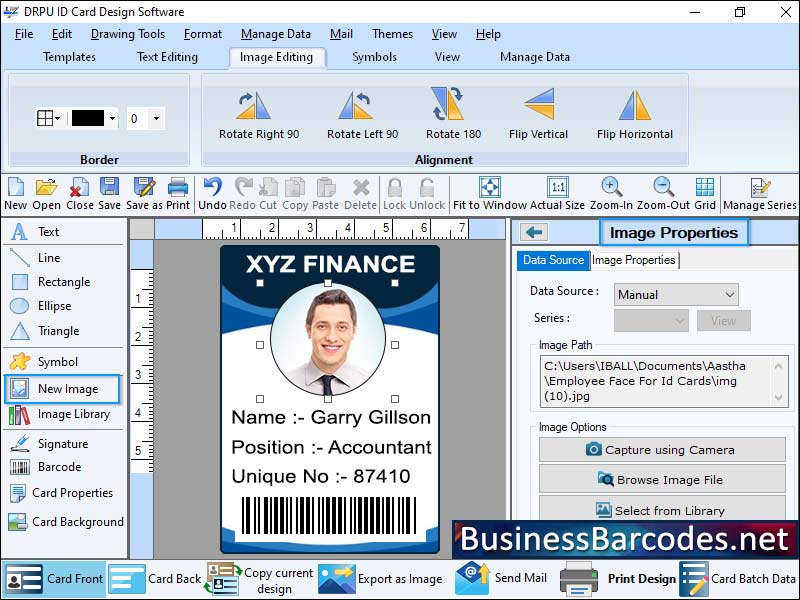Click the Save as toolbar icon
This screenshot has height=600, width=800.
(144, 194)
